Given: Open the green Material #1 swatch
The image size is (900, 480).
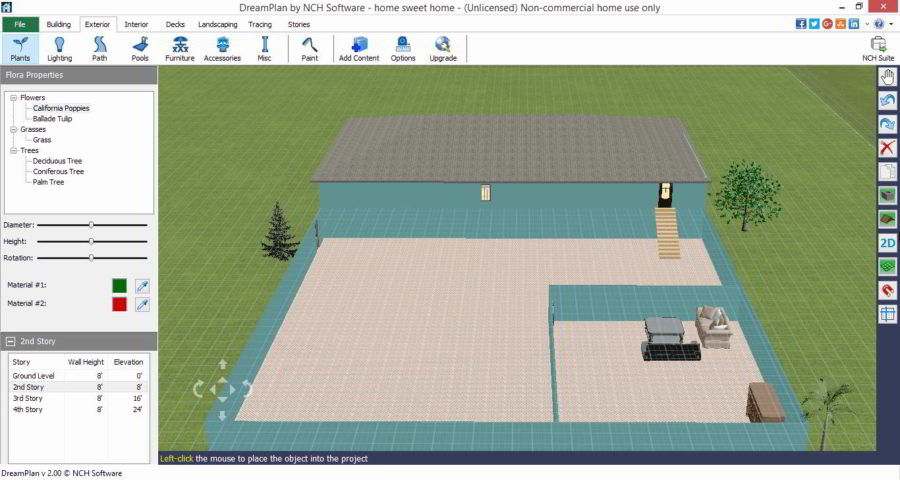Looking at the screenshot, I should click(x=119, y=285).
